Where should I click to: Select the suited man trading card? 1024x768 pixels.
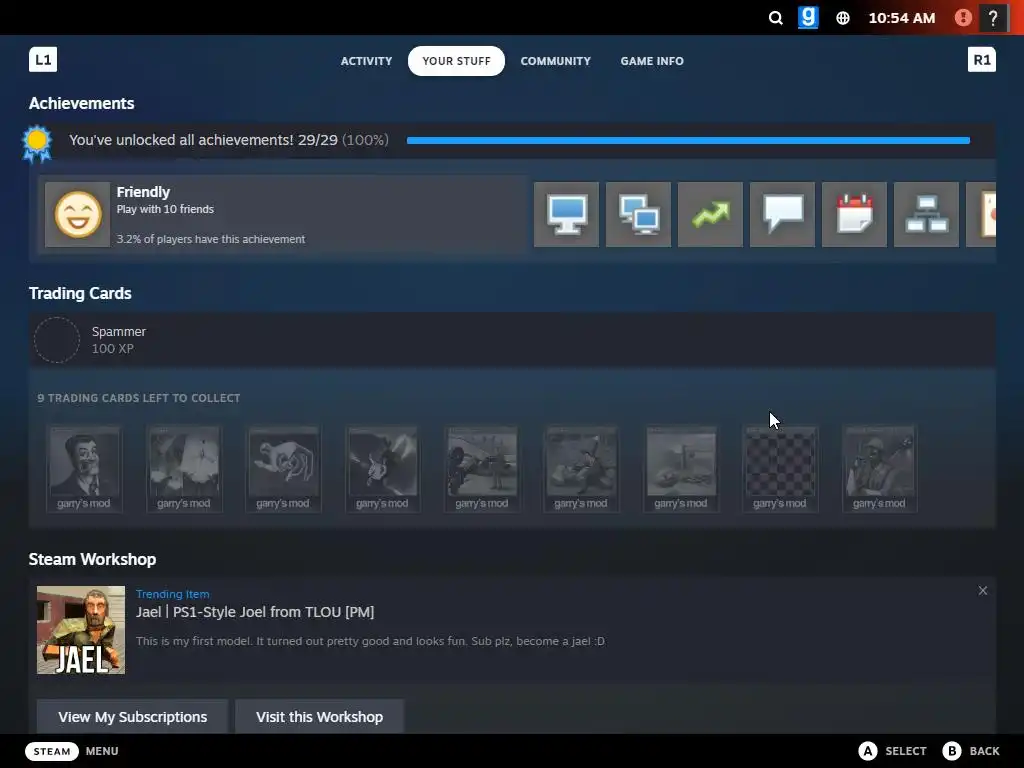[84, 469]
